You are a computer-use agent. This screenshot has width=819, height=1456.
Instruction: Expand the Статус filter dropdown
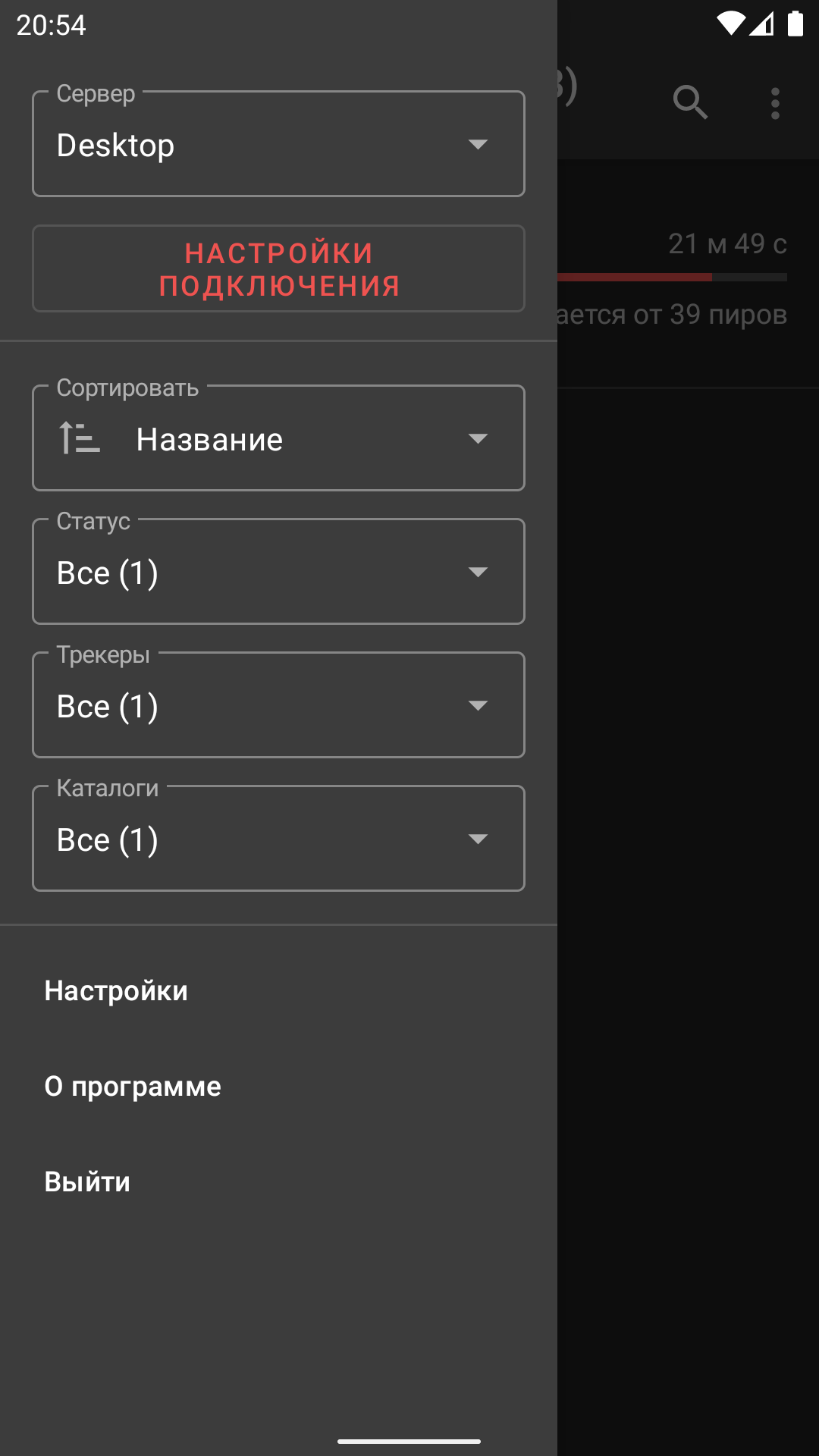pyautogui.click(x=278, y=572)
